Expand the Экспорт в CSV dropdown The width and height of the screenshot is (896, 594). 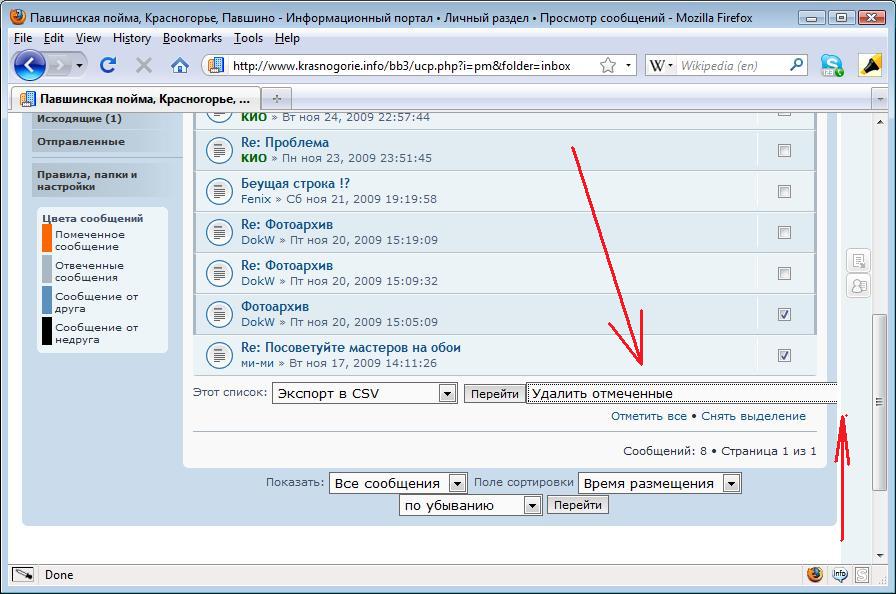(x=448, y=394)
